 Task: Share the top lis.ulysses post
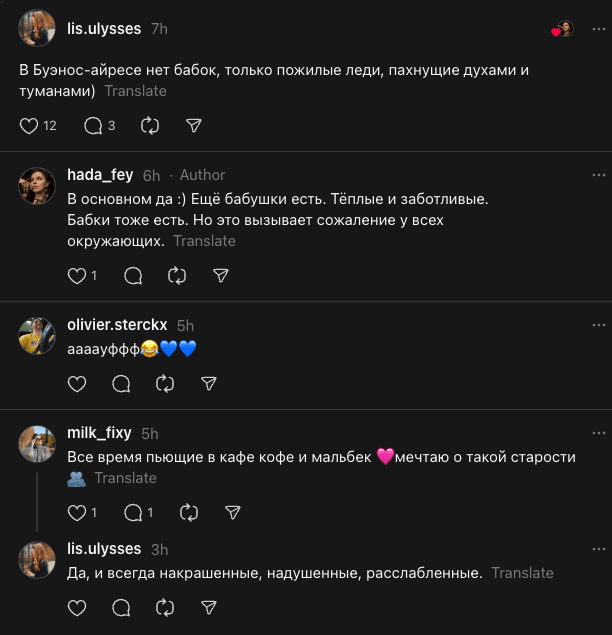194,126
